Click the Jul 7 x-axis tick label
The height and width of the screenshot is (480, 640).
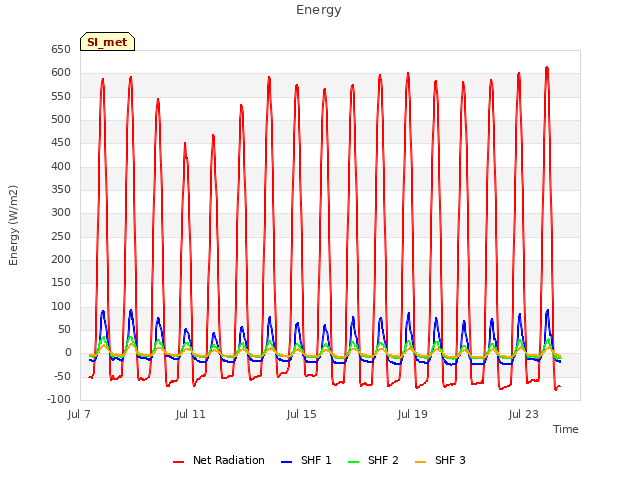[79, 414]
